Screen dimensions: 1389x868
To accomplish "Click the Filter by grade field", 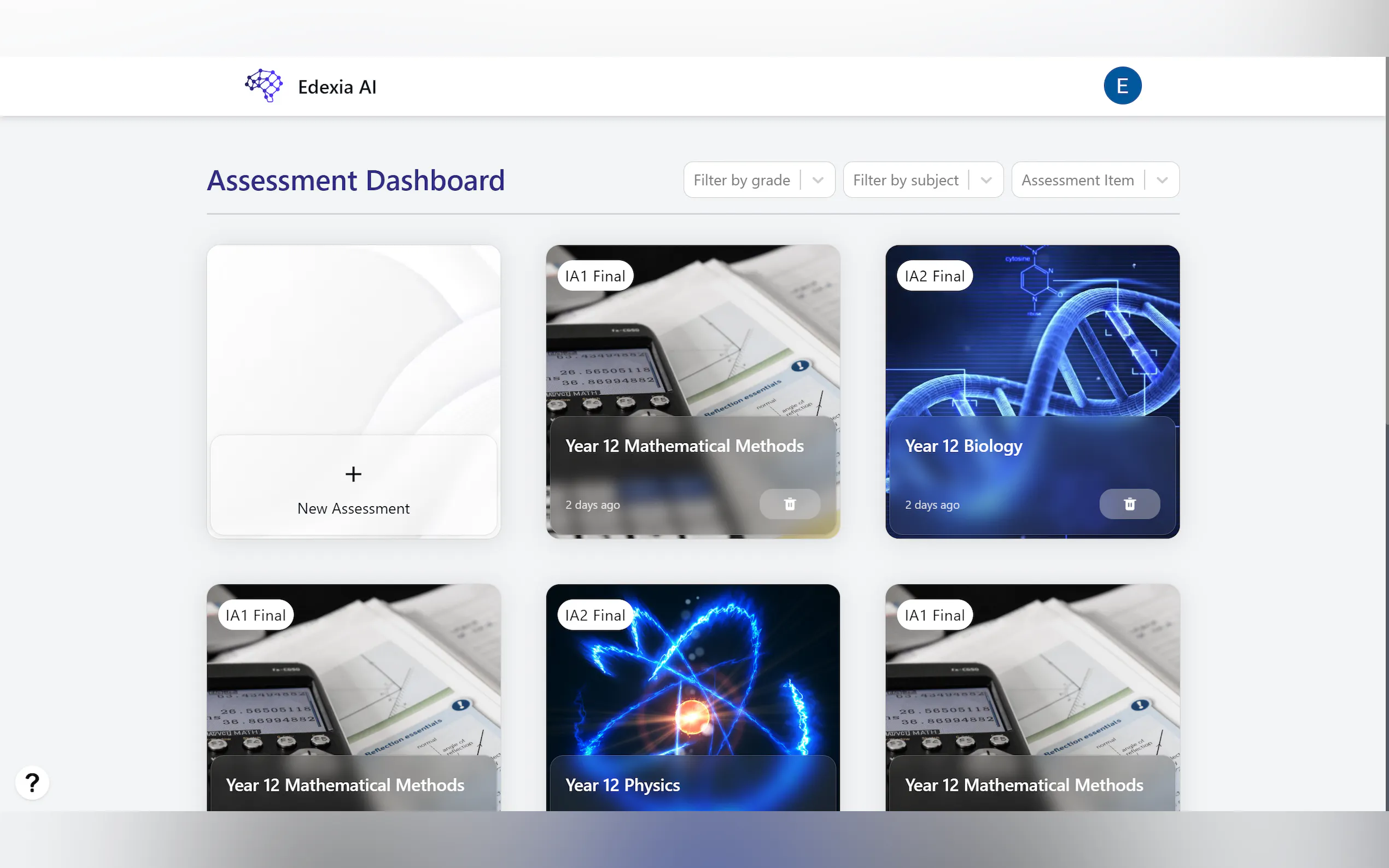I will 742,180.
